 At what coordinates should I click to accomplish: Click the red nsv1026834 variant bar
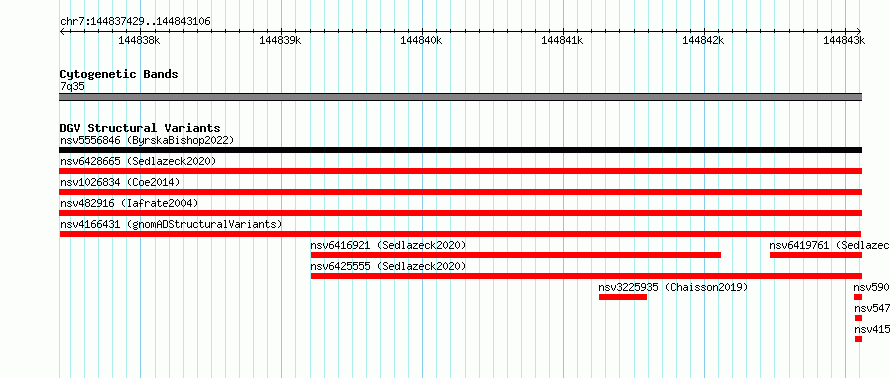pyautogui.click(x=460, y=192)
